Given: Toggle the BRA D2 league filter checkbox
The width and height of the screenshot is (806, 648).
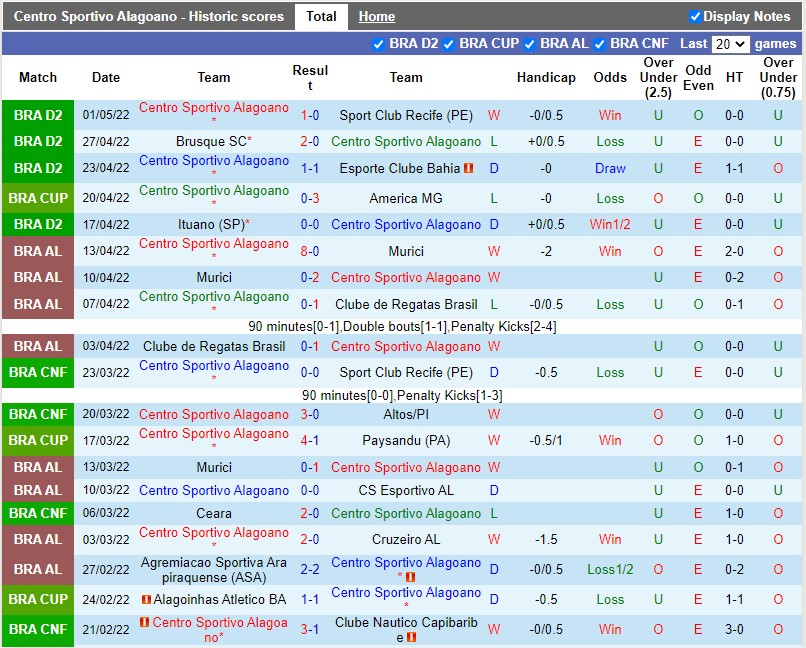Looking at the screenshot, I should coord(378,44).
